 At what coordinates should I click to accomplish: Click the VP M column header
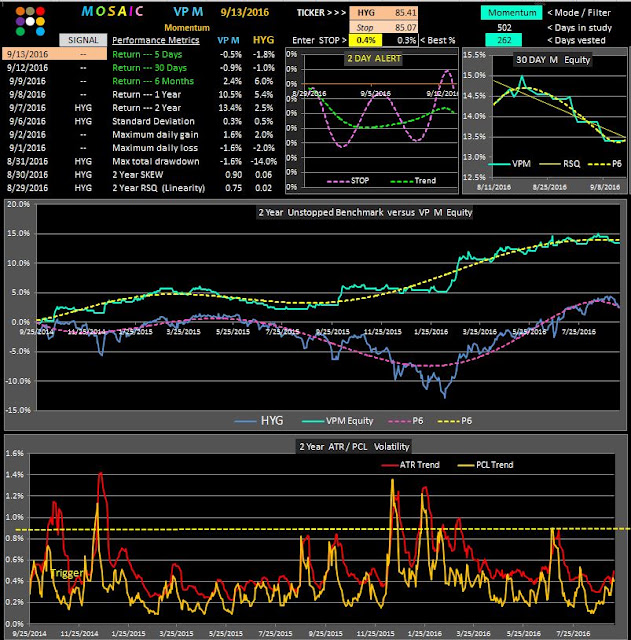[x=229, y=40]
